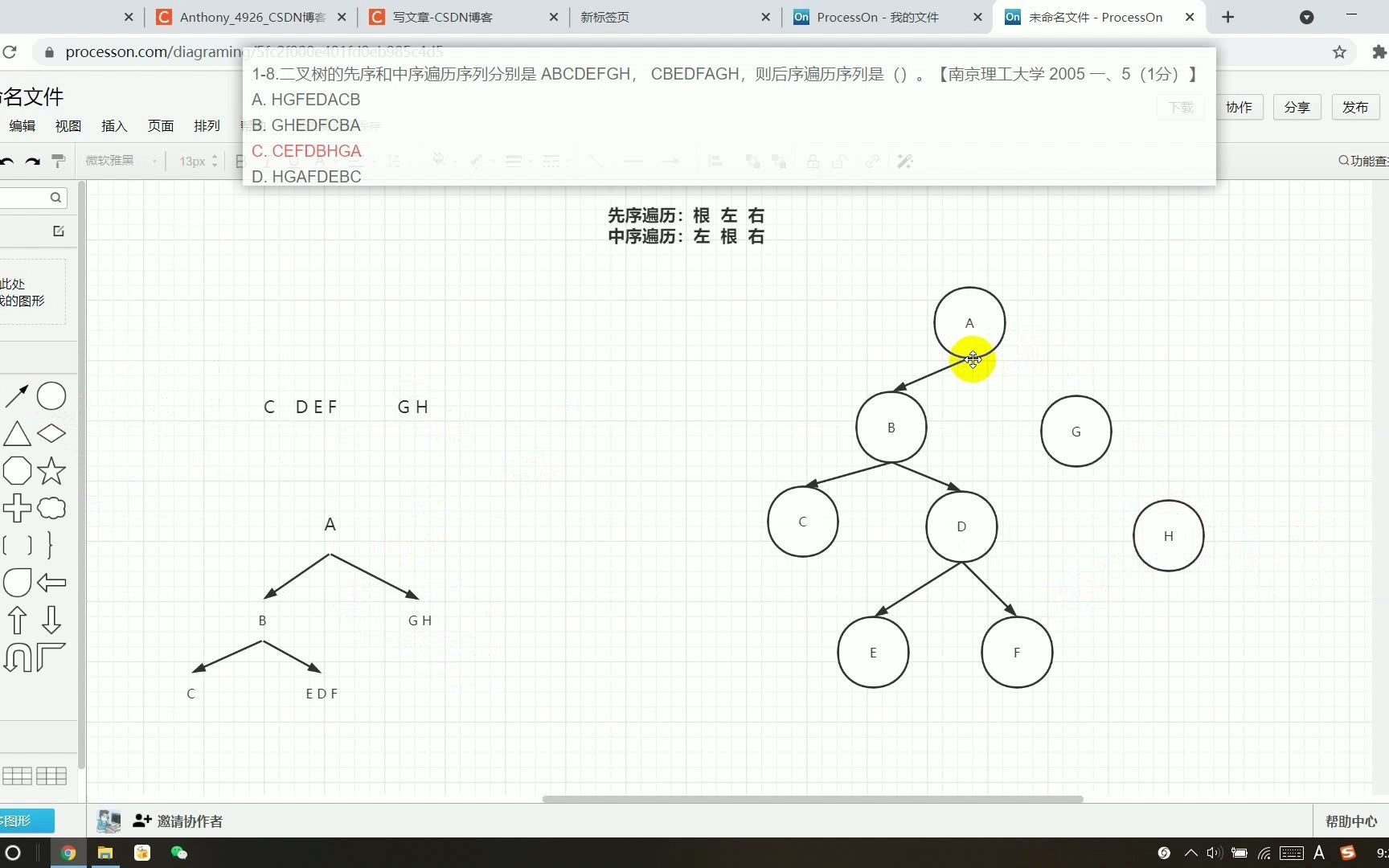1389x868 pixels.
Task: Select tree node A circle
Action: [969, 322]
